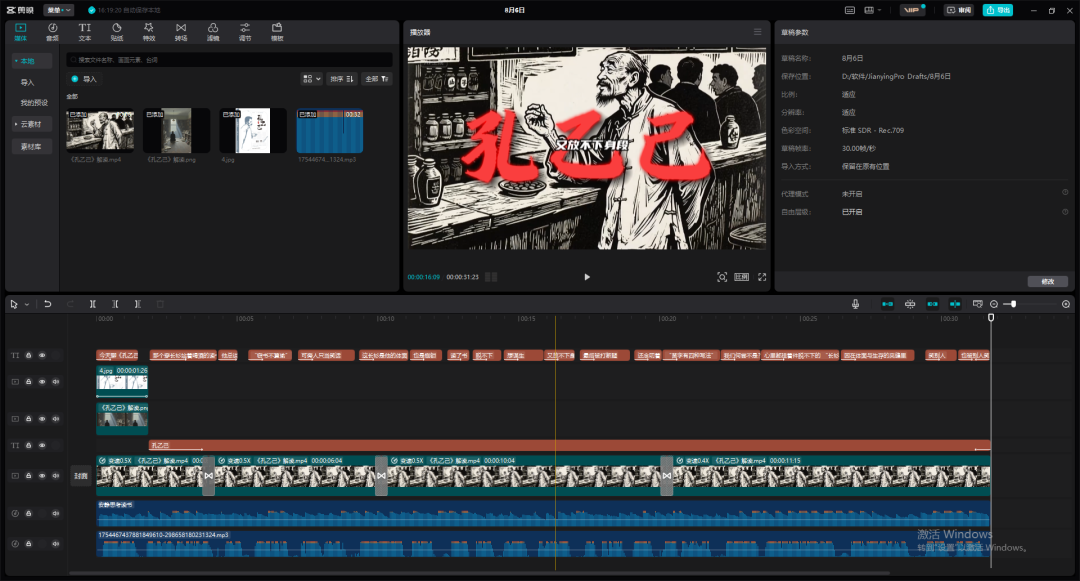Split the clip at playhead
Viewport: 1080px width, 581px height.
coord(92,304)
